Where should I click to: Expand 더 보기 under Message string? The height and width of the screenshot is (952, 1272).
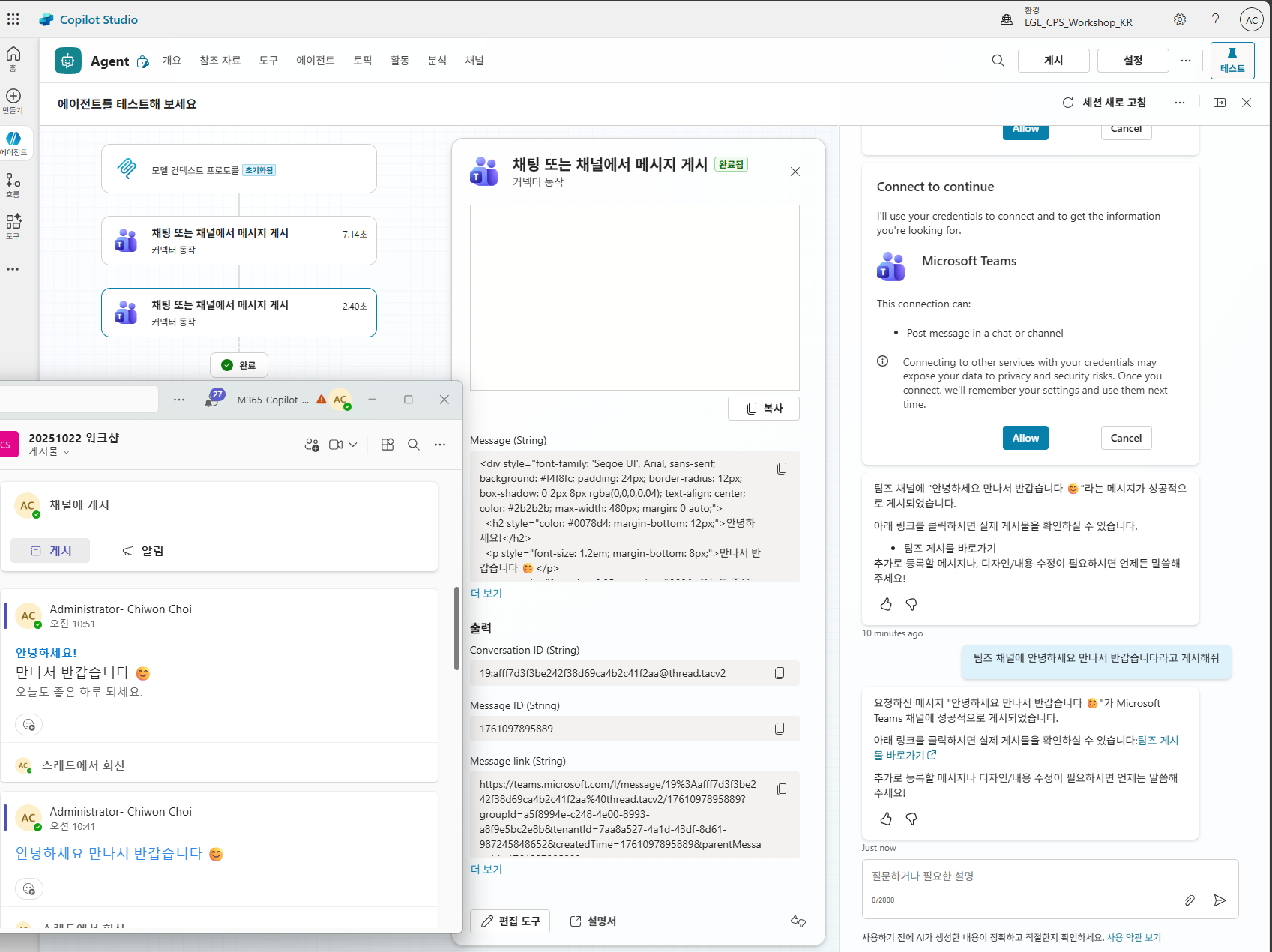coord(486,593)
